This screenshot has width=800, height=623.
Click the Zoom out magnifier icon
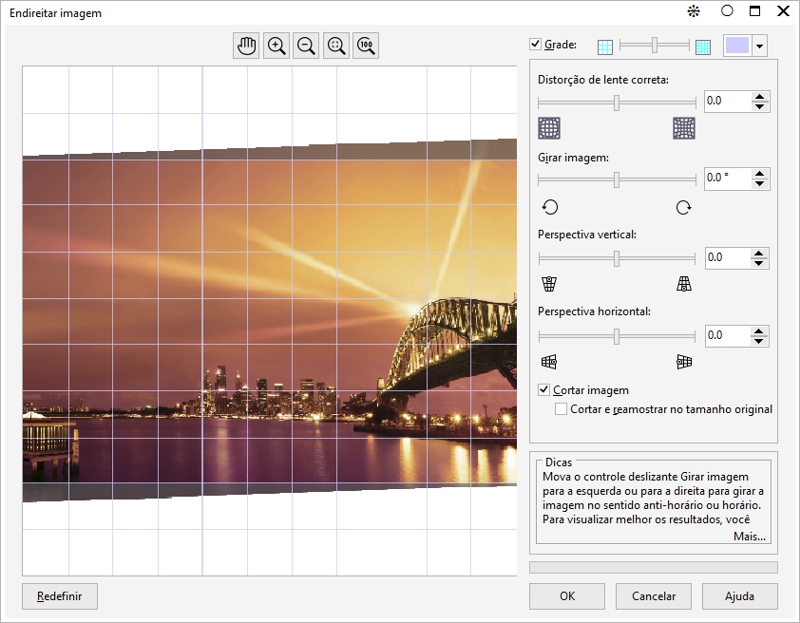[x=306, y=46]
